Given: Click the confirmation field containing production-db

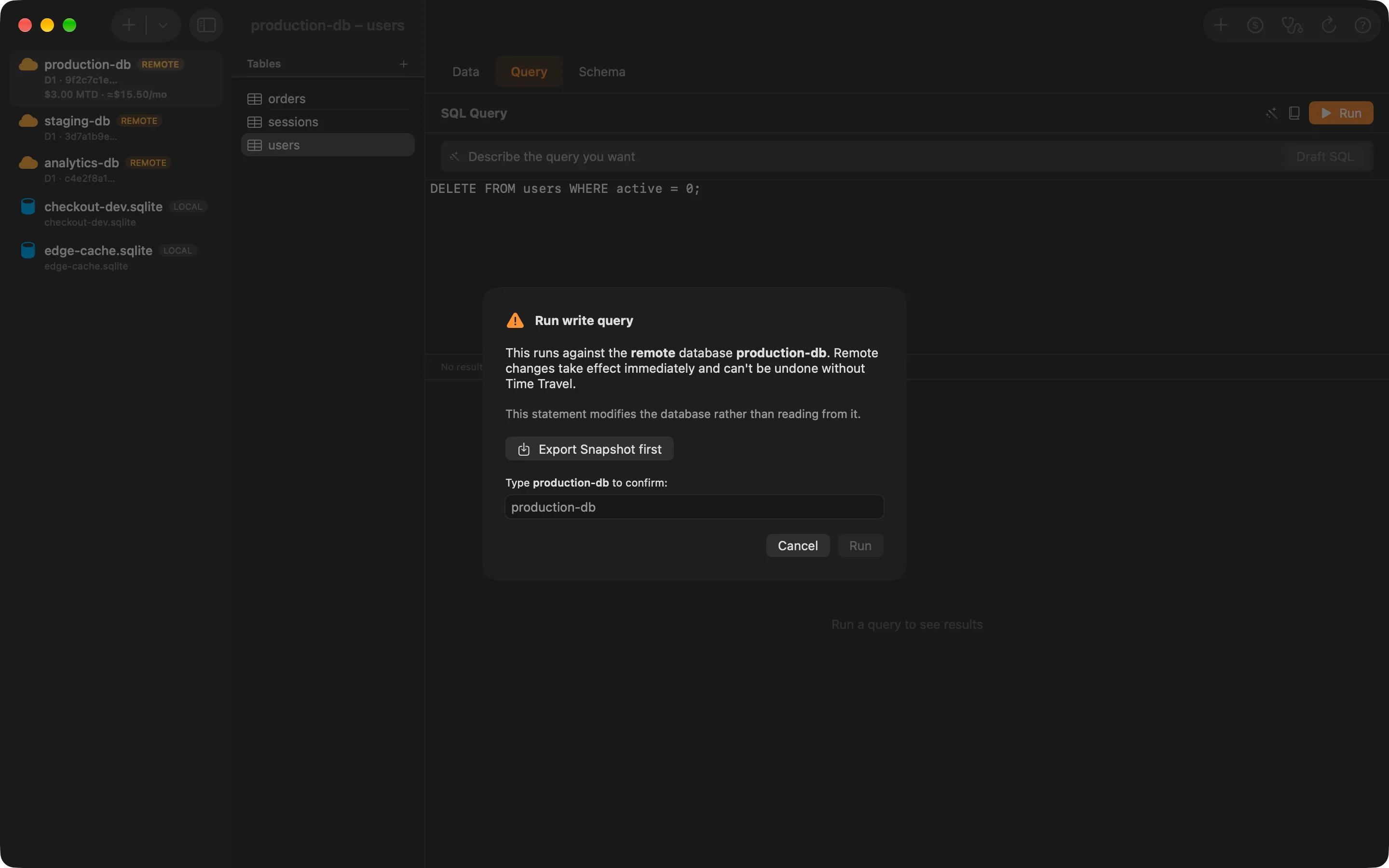Looking at the screenshot, I should coord(694,507).
